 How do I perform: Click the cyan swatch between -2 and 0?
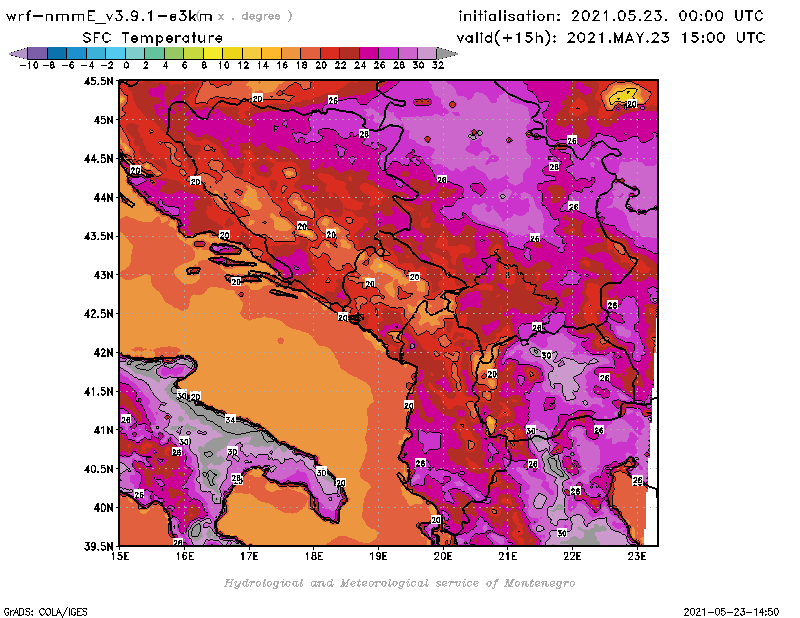click(x=115, y=53)
